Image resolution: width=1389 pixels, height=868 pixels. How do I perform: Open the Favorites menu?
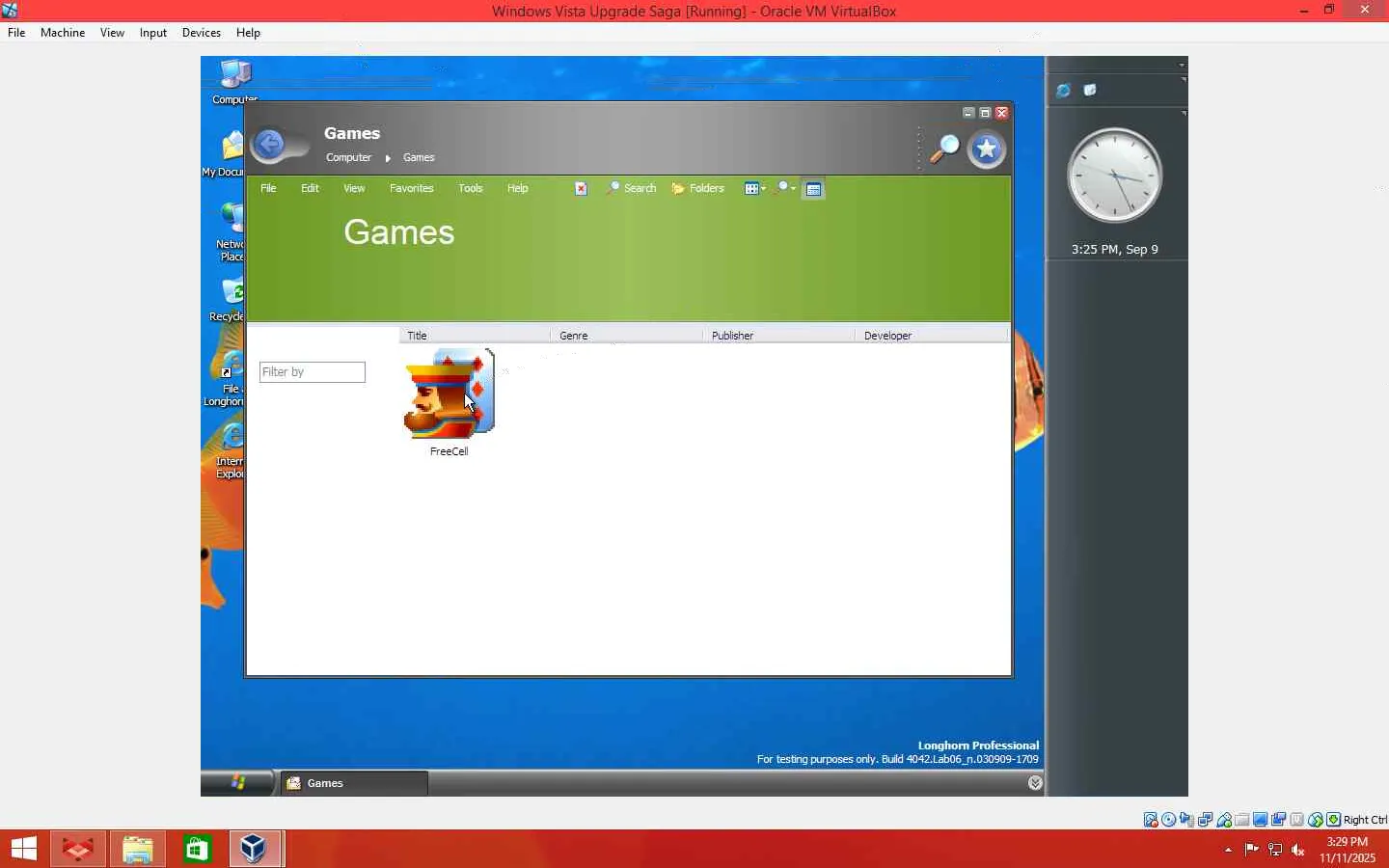[411, 189]
